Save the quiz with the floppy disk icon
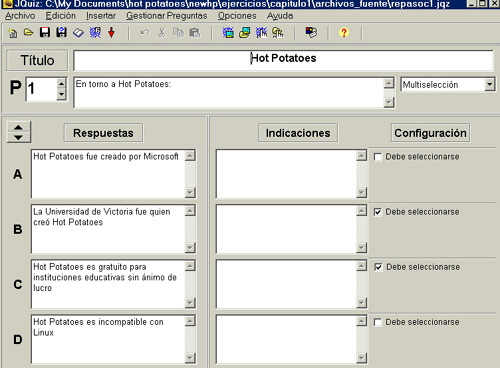This screenshot has width=500, height=368. click(x=45, y=33)
